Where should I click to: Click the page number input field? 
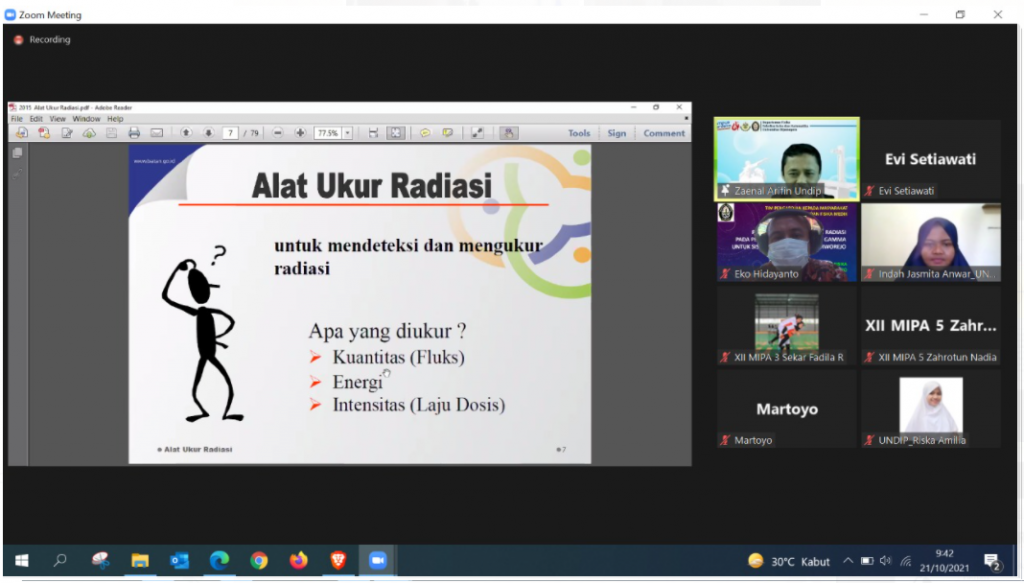tap(230, 133)
